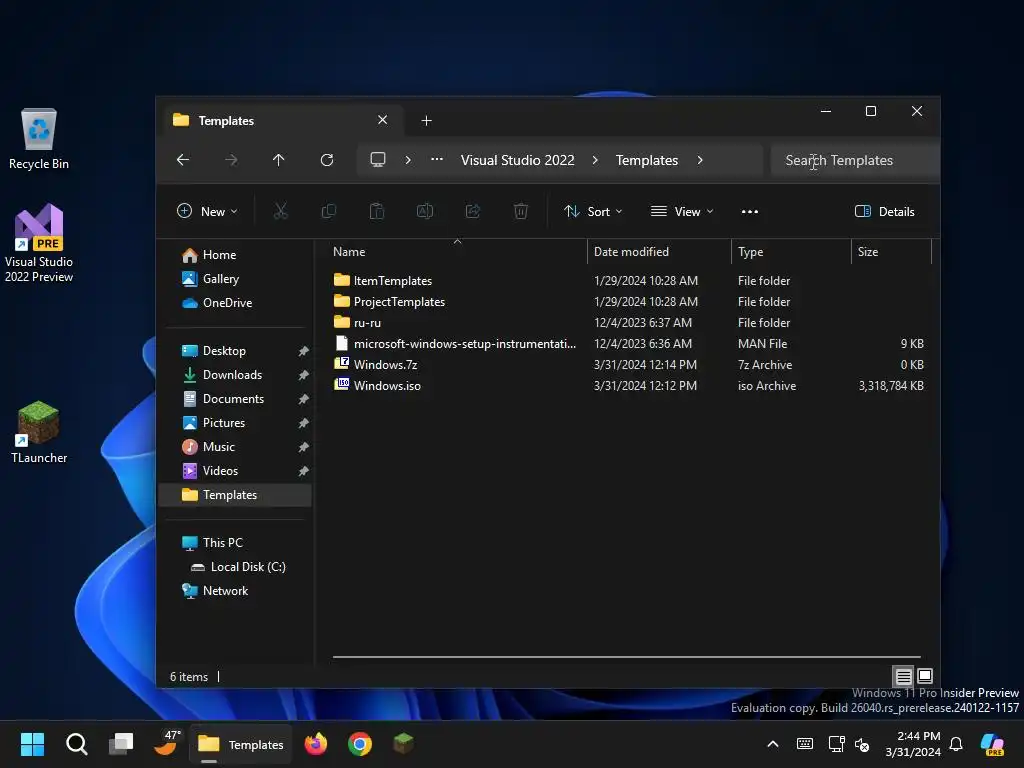Click into Search Templates field
1024x768 pixels.
point(856,160)
